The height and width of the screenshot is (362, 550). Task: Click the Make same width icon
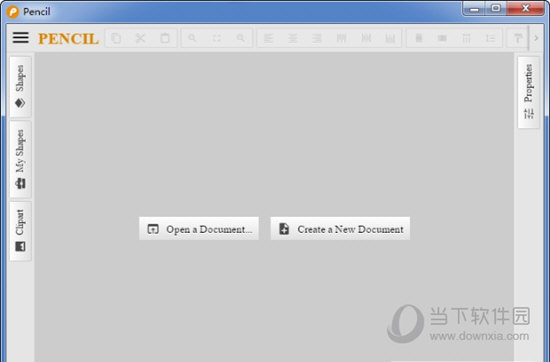(x=418, y=38)
